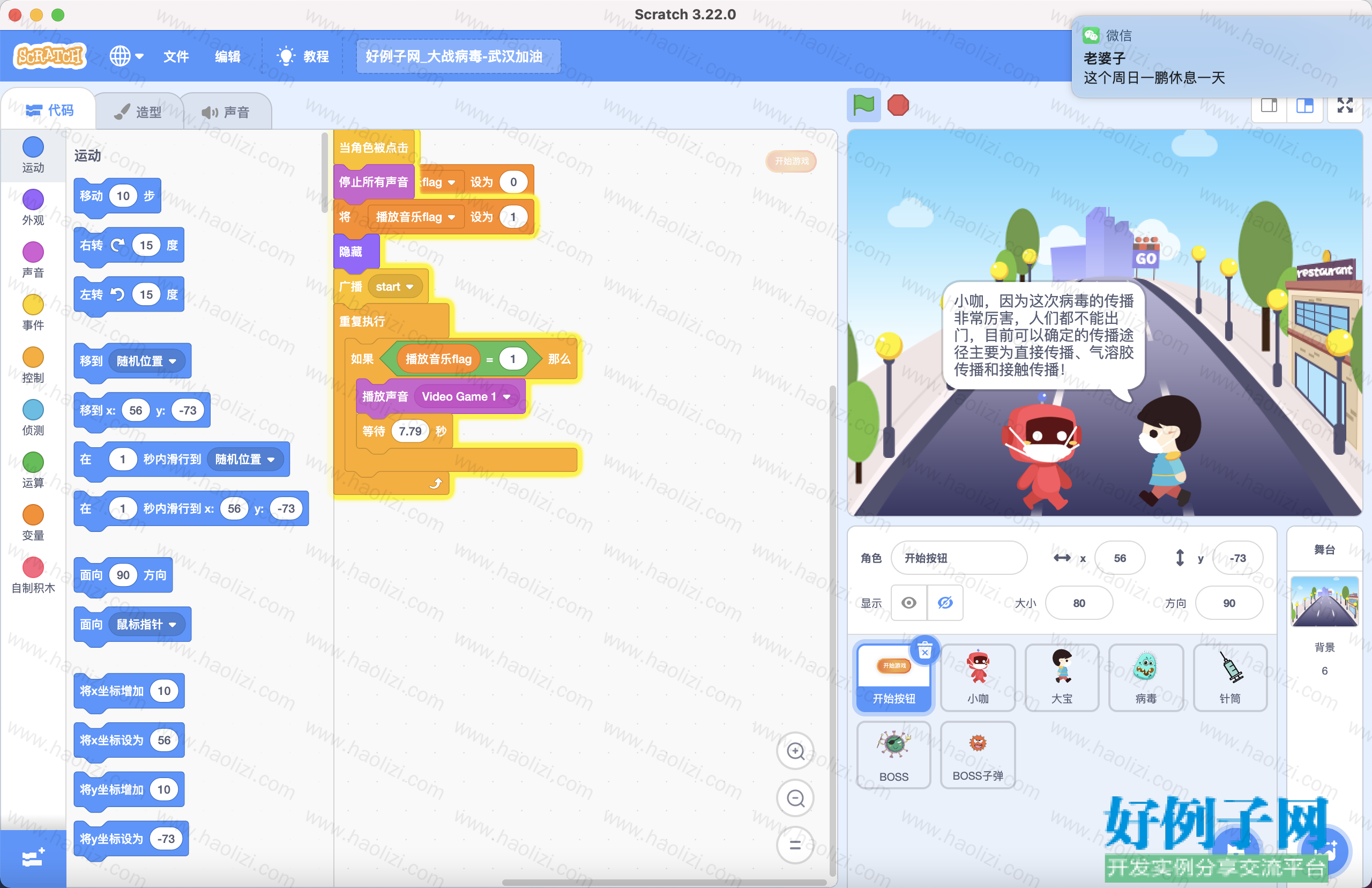Edit the sprite name field 开始按钮
This screenshot has height=888, width=1372.
click(959, 558)
